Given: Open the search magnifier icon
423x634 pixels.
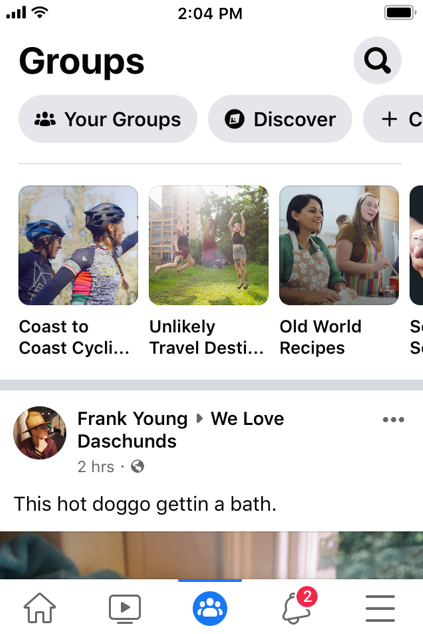Looking at the screenshot, I should click(377, 60).
